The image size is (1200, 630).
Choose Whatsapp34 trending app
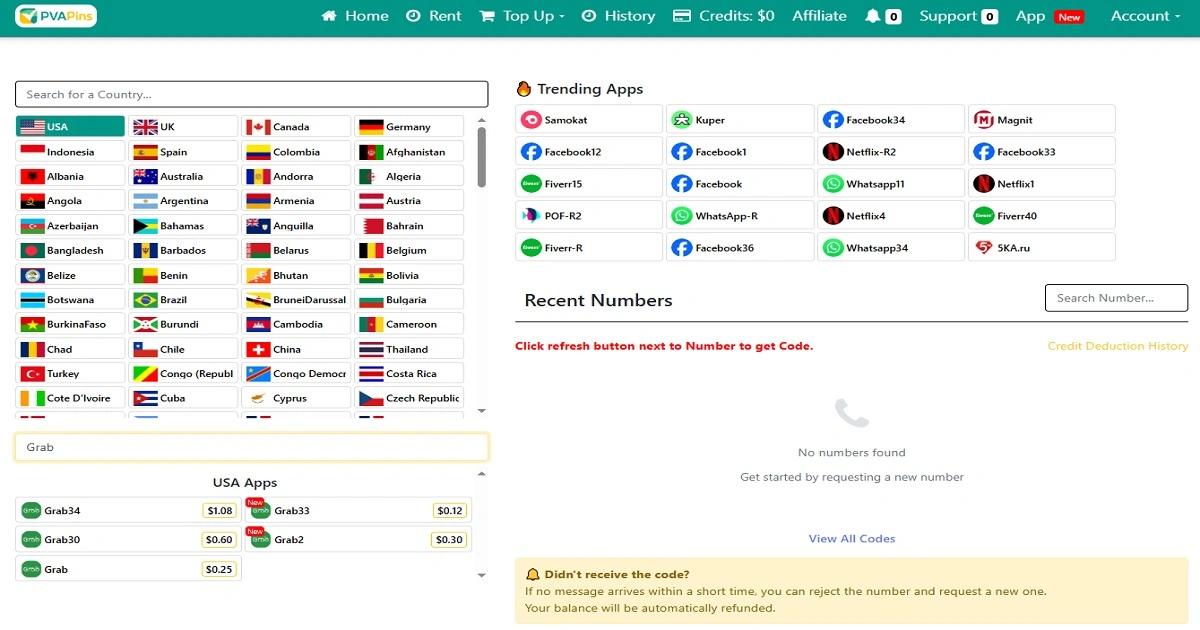click(x=891, y=247)
